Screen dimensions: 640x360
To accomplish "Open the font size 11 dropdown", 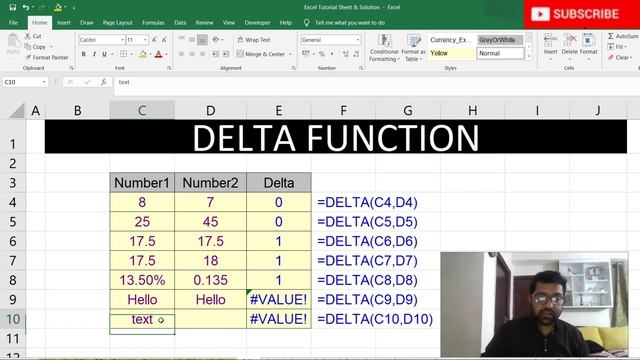I will (145, 40).
